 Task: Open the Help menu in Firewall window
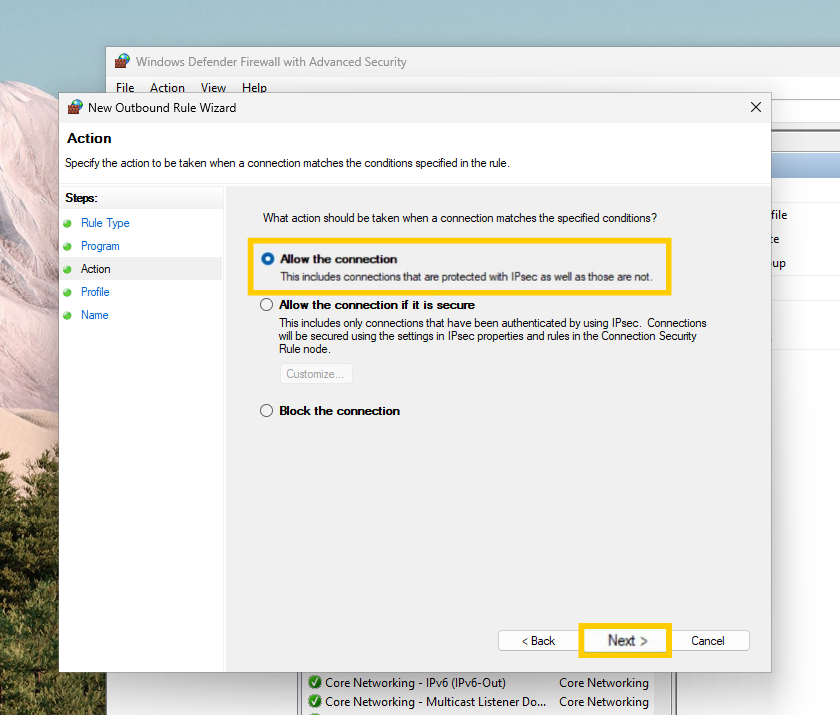pyautogui.click(x=254, y=87)
